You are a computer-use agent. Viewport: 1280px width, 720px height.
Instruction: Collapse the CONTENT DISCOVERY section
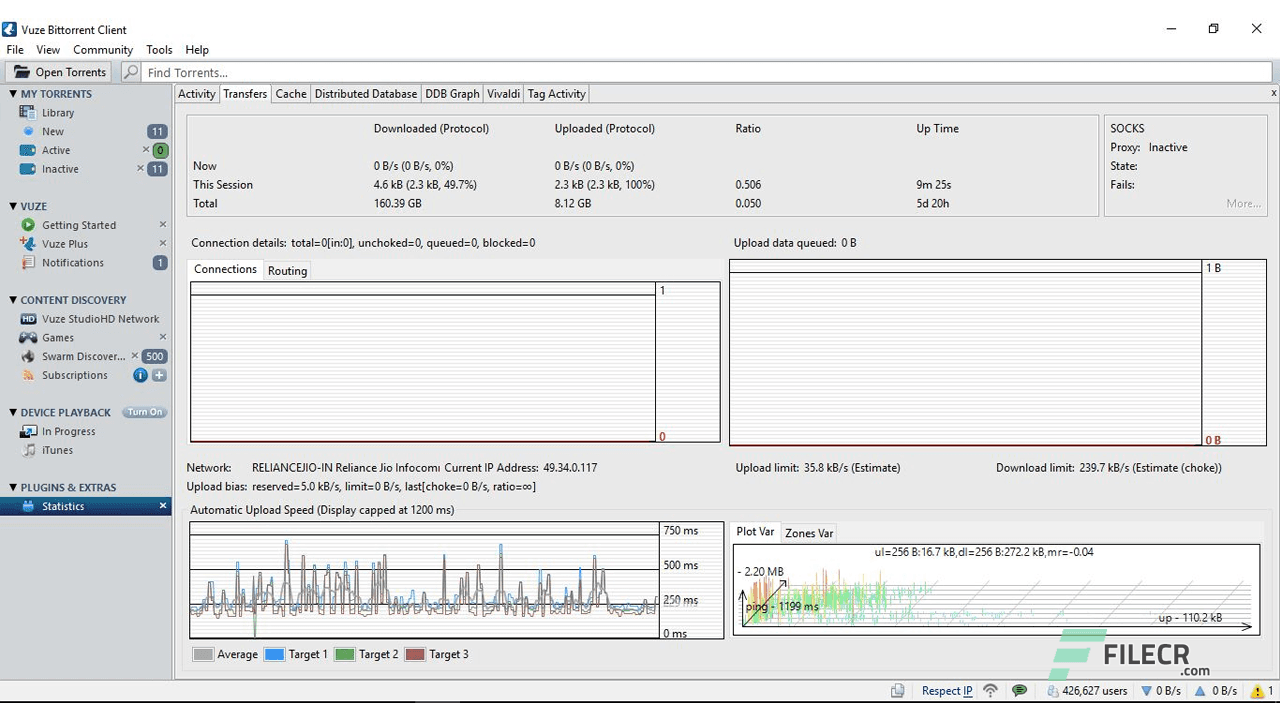point(11,300)
